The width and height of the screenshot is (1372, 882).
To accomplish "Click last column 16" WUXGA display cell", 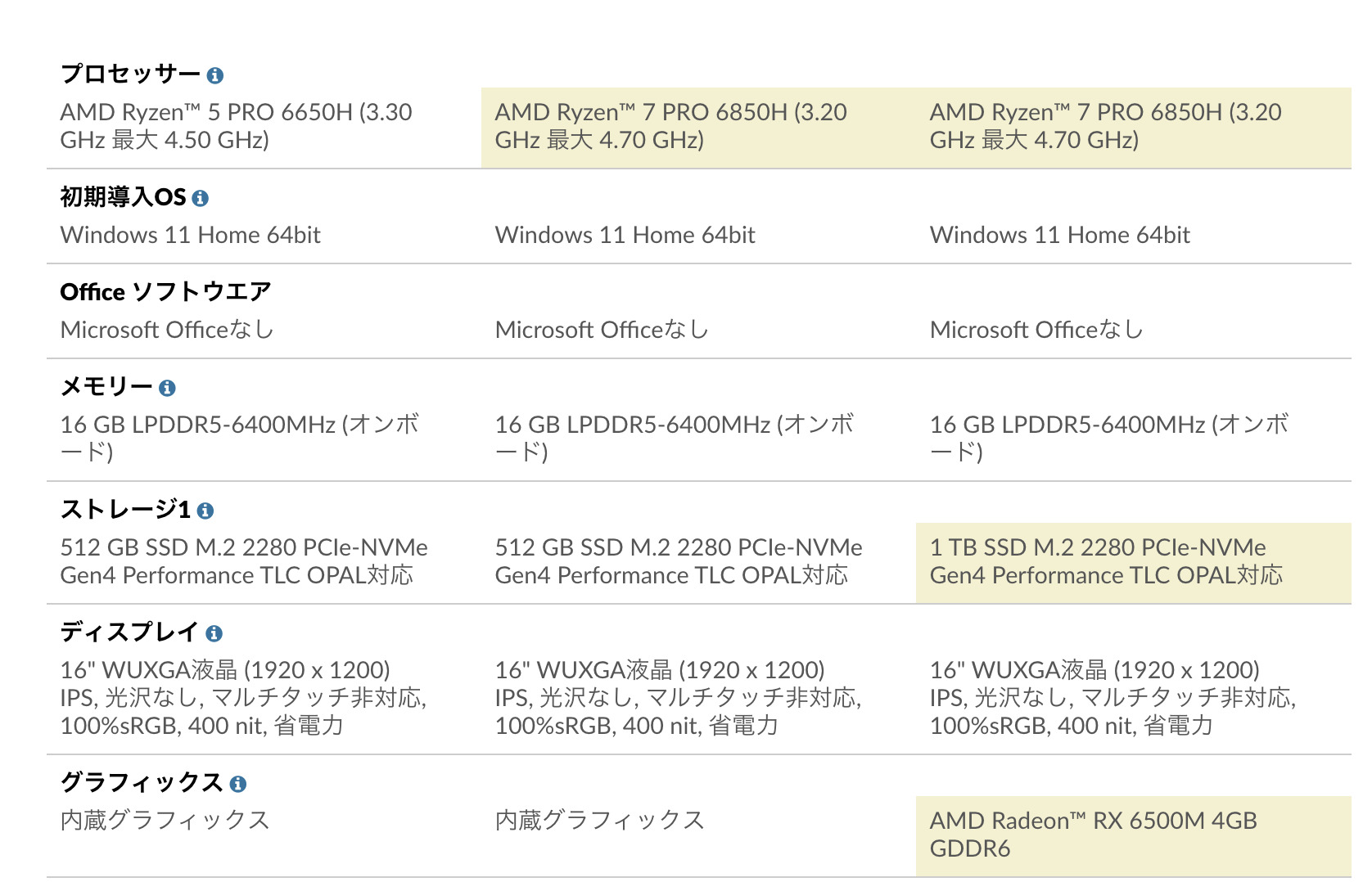I will pos(1113,698).
